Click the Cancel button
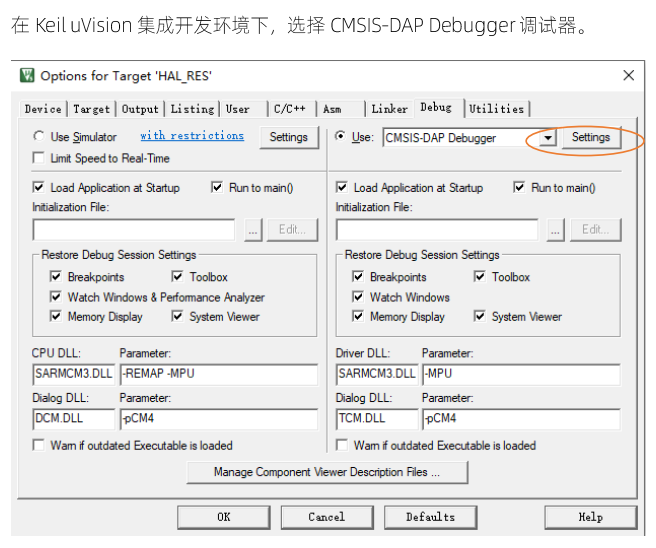Image resolution: width=656 pixels, height=548 pixels. [327, 517]
